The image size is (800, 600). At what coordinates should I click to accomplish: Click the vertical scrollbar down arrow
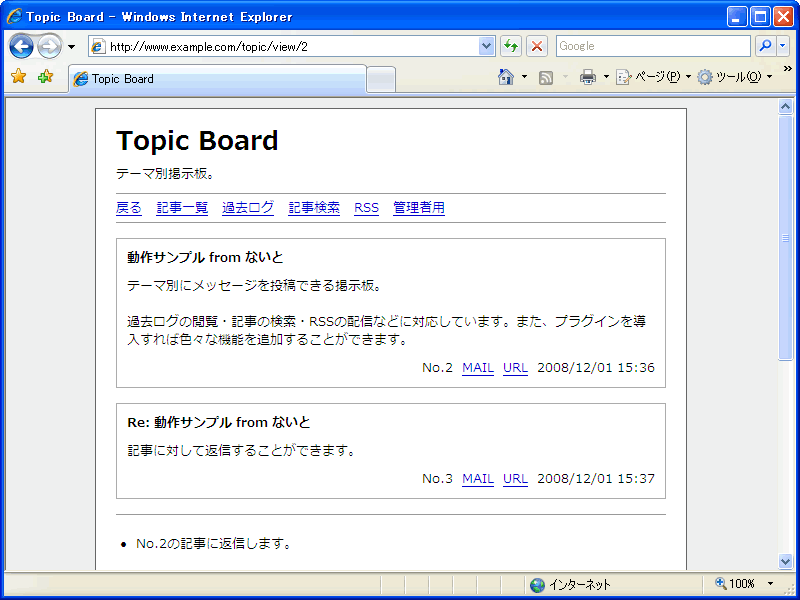tap(785, 561)
